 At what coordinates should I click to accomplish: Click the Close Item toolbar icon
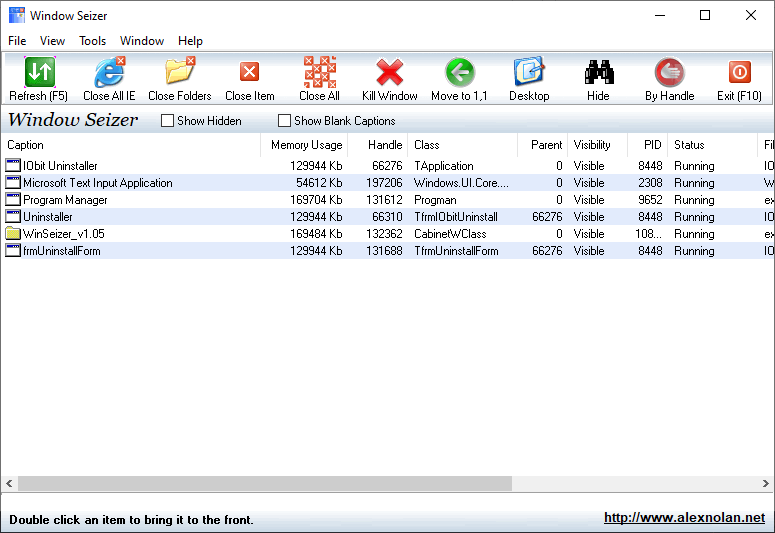coord(250,72)
